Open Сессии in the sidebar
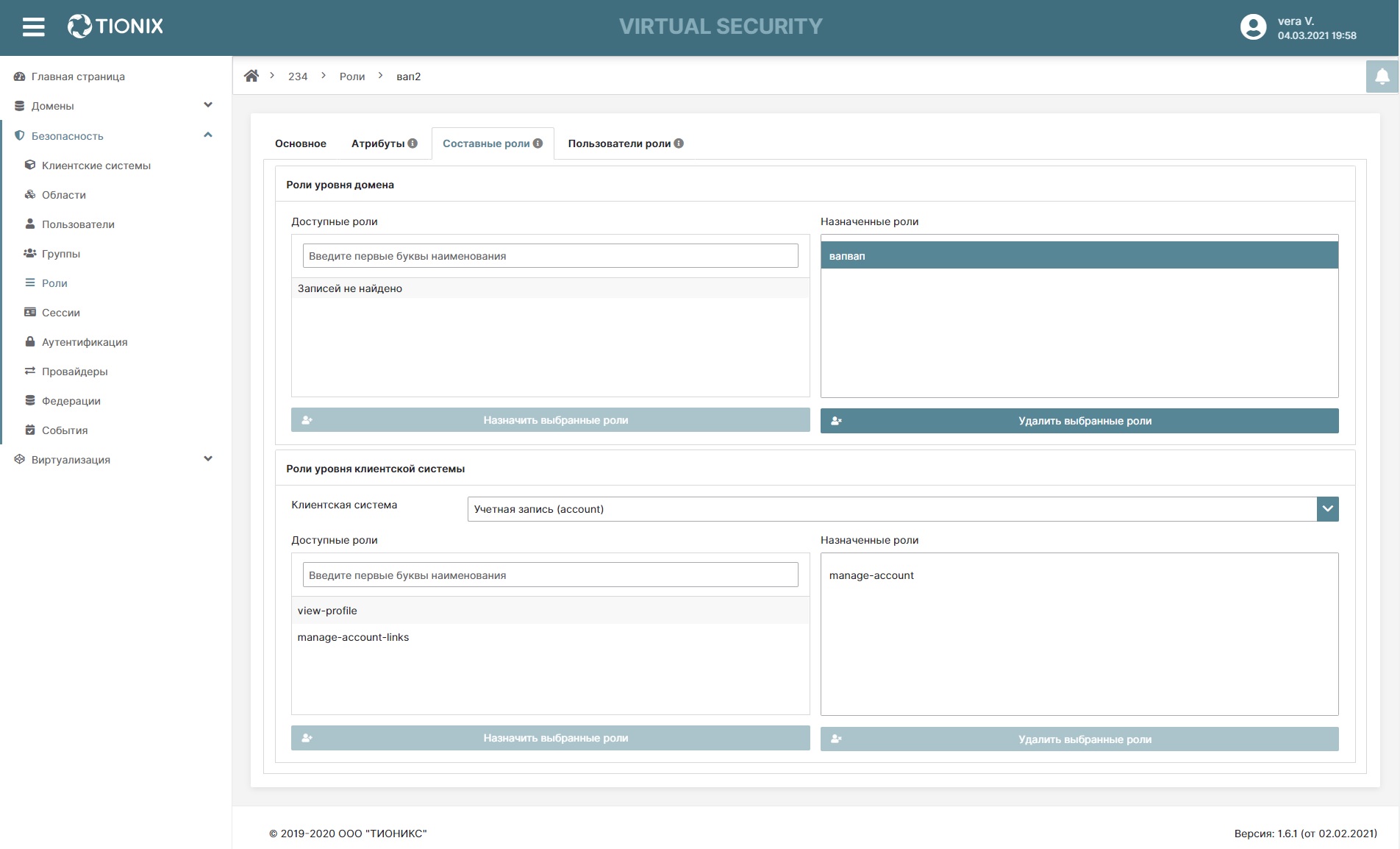The image size is (1400, 849). (61, 313)
